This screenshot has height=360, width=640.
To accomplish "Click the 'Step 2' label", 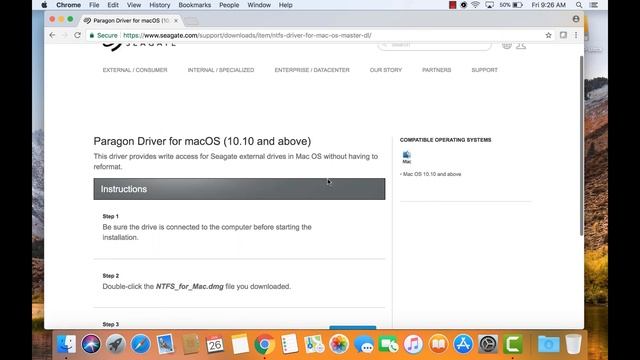I will 111,276.
